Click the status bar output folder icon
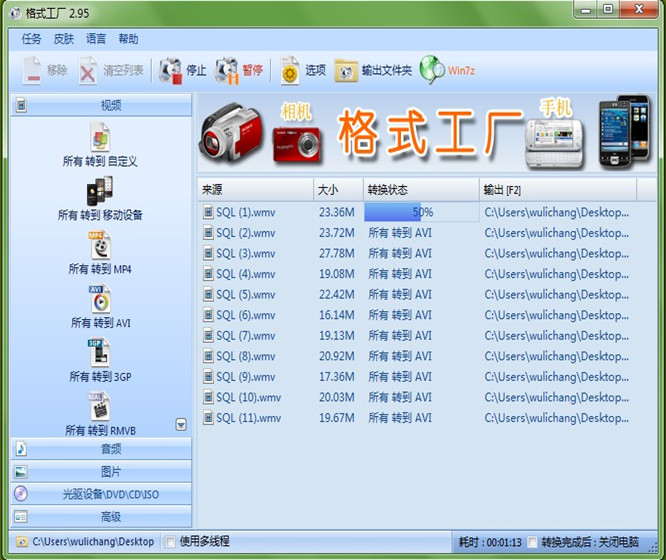The width and height of the screenshot is (666, 560). pyautogui.click(x=21, y=542)
